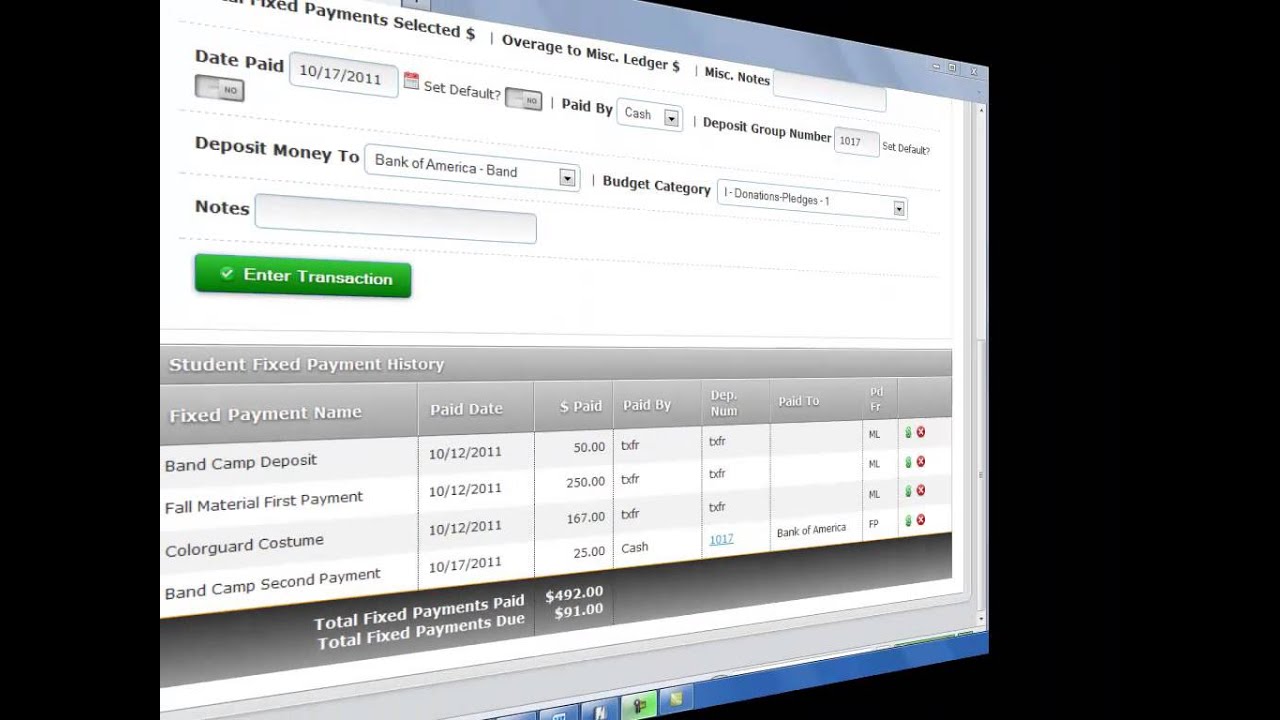The image size is (1280, 720).
Task: Click the Cash cell in Paid By column
Action: pyautogui.click(x=635, y=548)
